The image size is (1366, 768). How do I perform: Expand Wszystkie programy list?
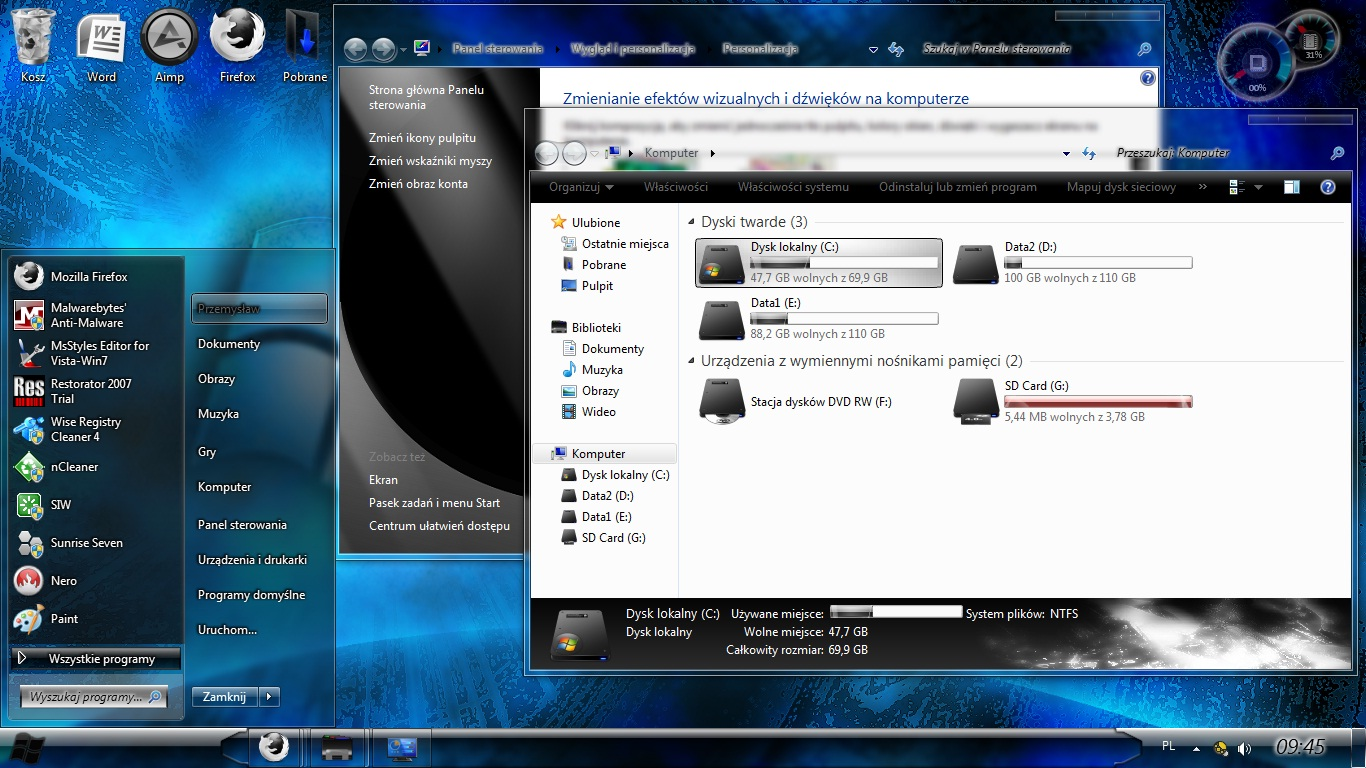tap(97, 659)
